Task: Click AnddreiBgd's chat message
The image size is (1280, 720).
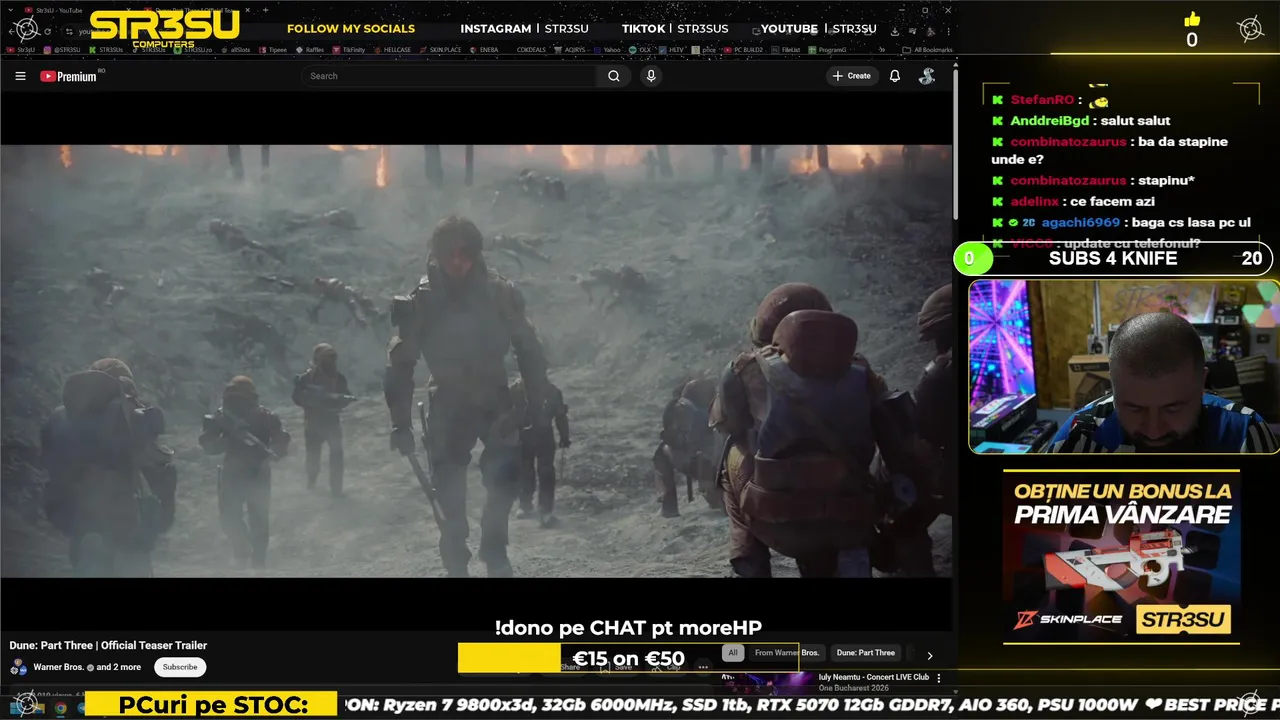Action: [x=1135, y=121]
